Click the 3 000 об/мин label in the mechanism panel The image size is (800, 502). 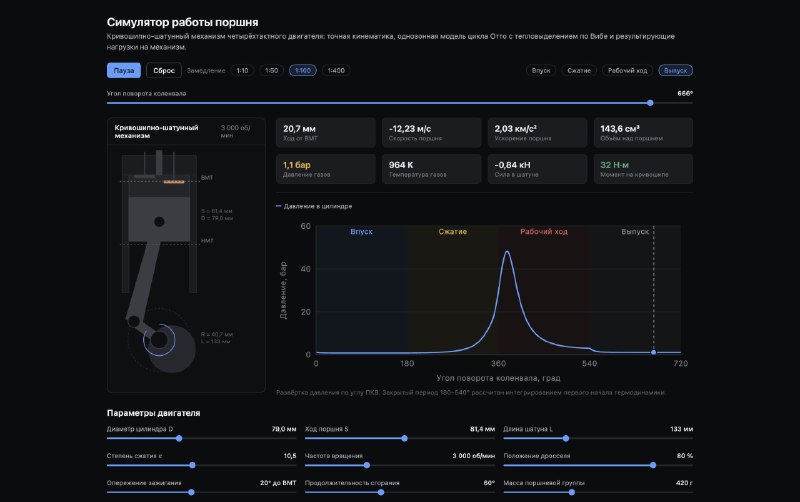[235, 132]
